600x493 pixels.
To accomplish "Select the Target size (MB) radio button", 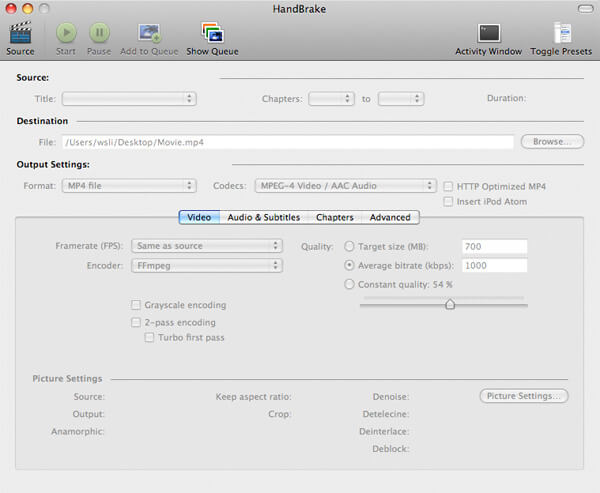I will (x=349, y=246).
